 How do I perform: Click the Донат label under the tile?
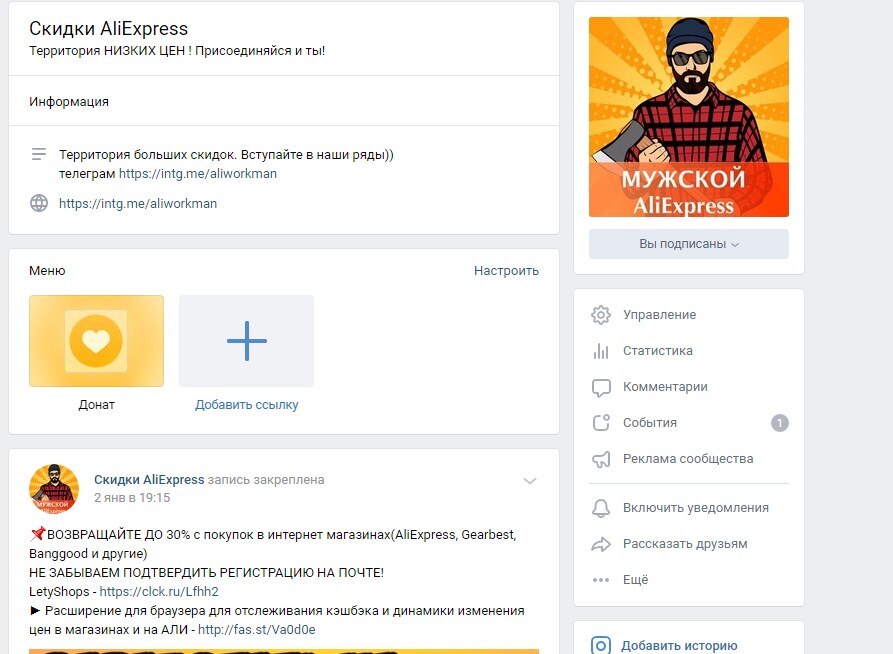point(96,404)
